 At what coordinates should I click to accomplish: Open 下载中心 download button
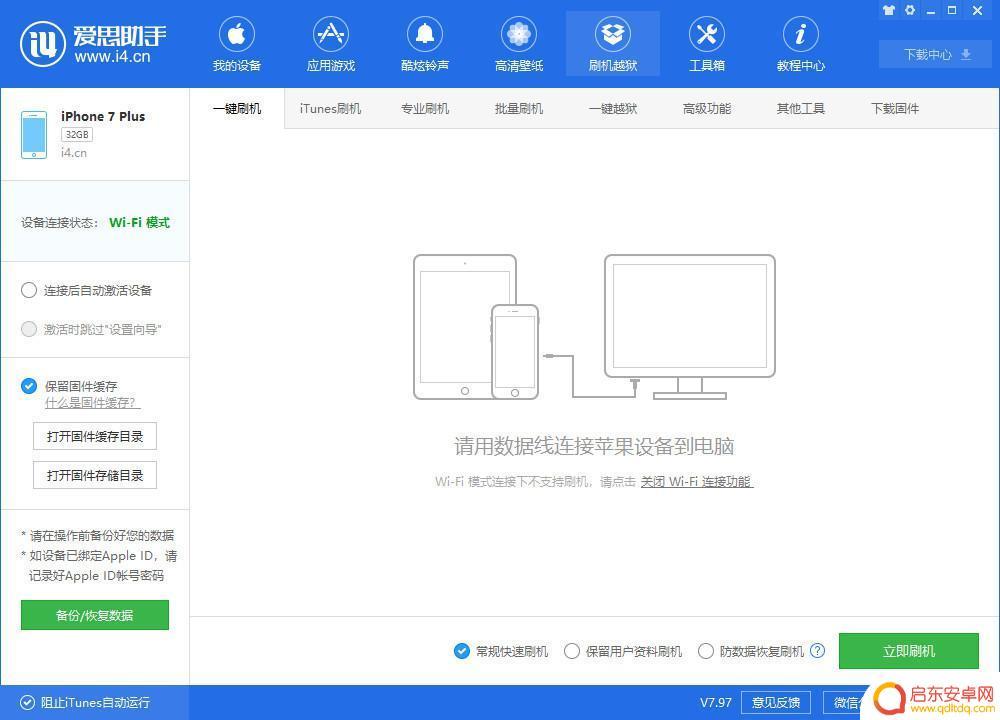(x=936, y=55)
